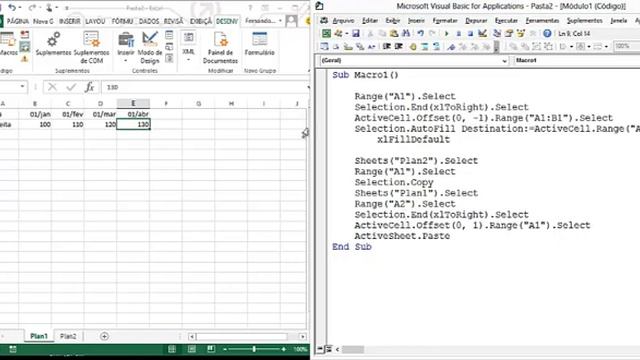Select cell containing 01/fev

pyautogui.click(x=68, y=114)
